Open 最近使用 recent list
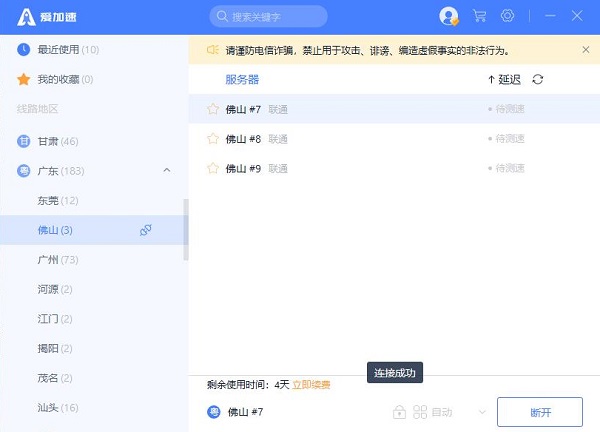 [66, 49]
